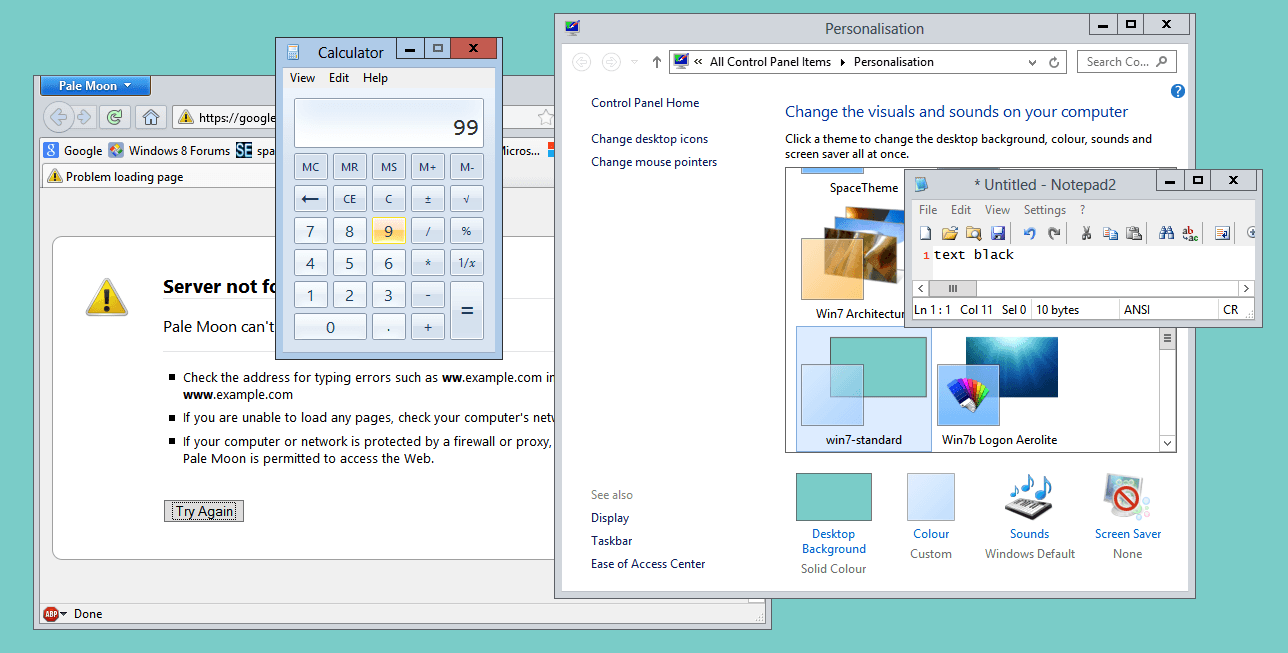Open the Ease of Access Center link
The image size is (1288, 653).
(648, 564)
